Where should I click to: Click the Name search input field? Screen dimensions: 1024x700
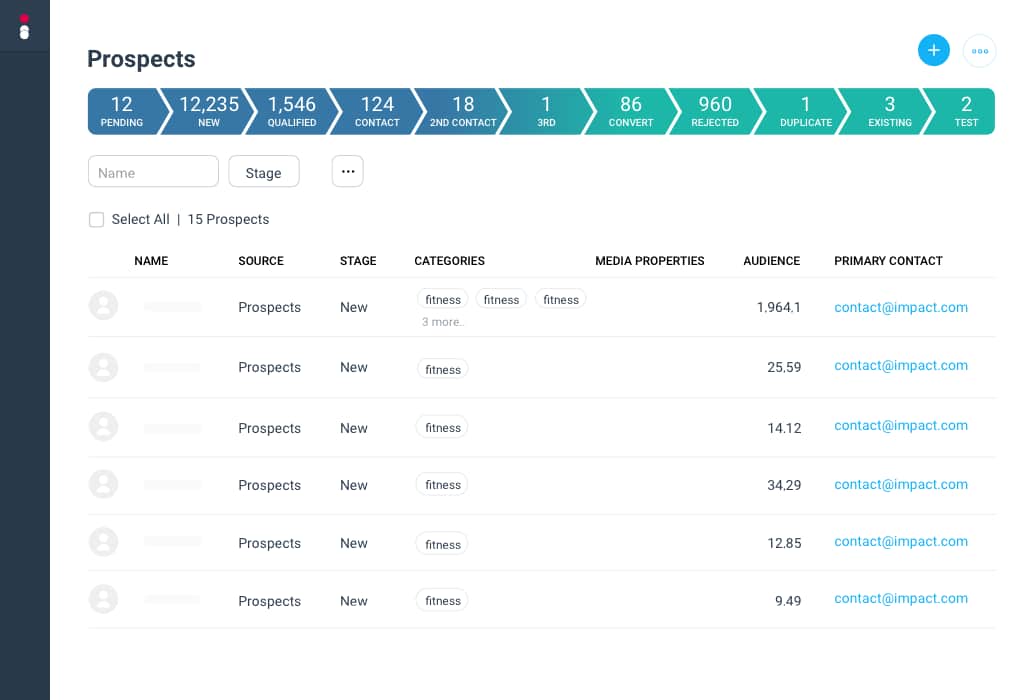pyautogui.click(x=153, y=172)
